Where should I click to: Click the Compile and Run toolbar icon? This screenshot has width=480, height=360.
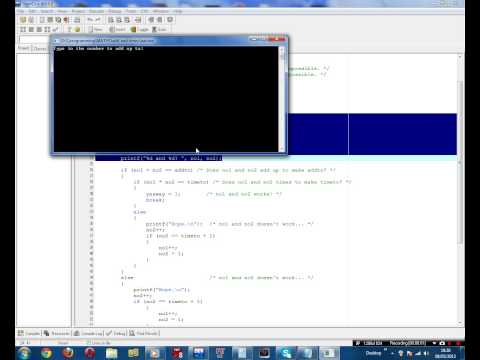coord(39,30)
